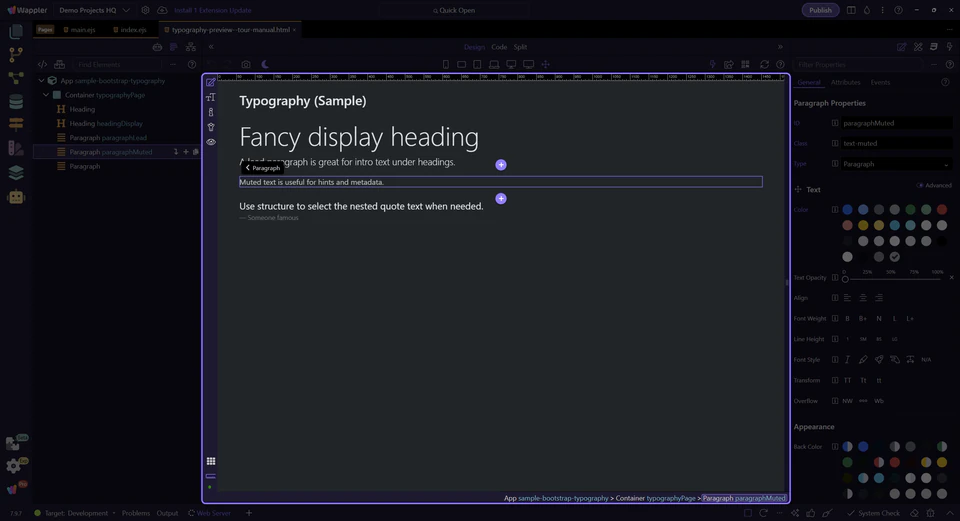Open the CSS styles panel icon
This screenshot has width=960, height=521.
pos(934,47)
